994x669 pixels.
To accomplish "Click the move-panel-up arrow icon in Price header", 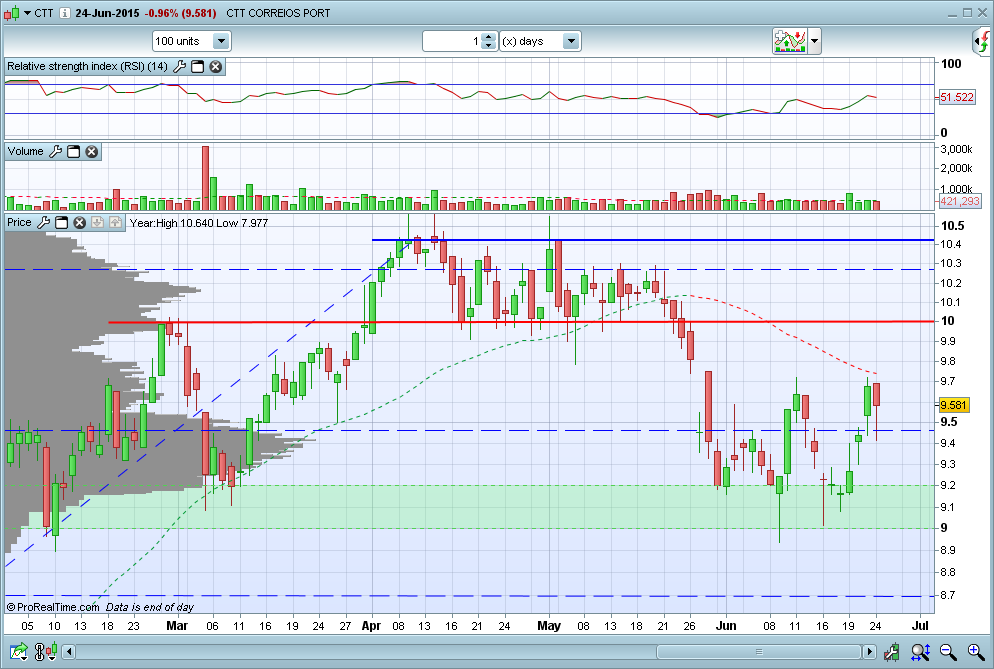I will [x=115, y=223].
